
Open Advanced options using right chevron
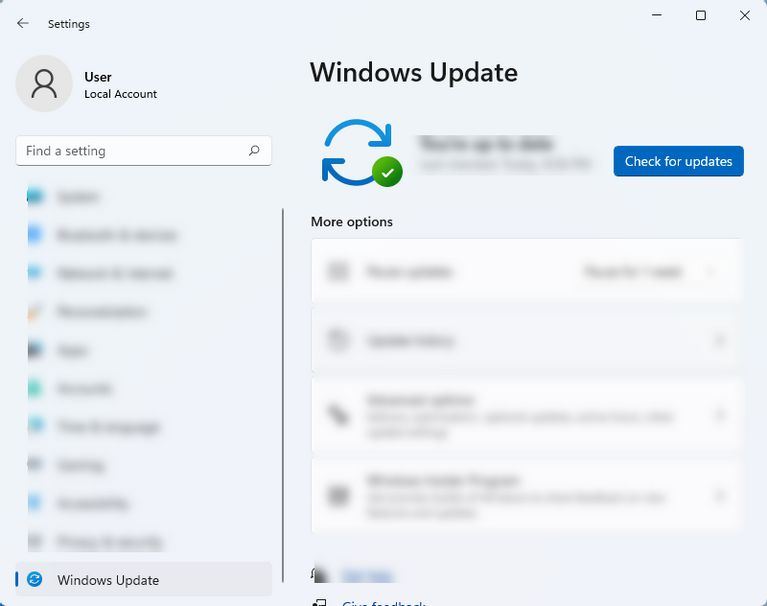(x=718, y=415)
